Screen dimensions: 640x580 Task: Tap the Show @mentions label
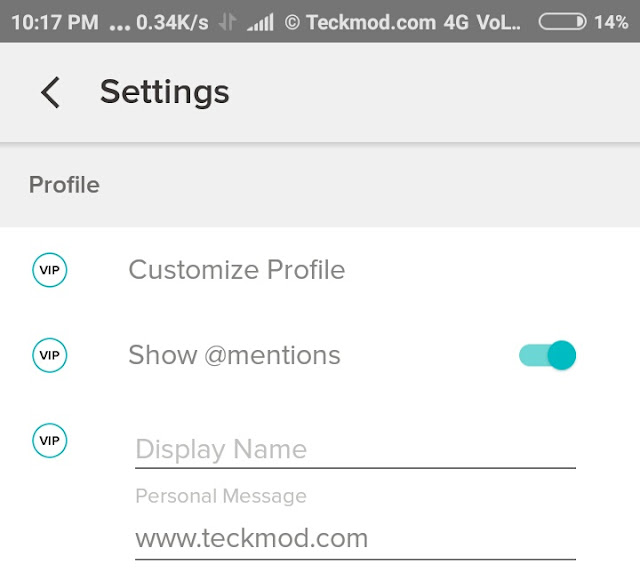234,355
